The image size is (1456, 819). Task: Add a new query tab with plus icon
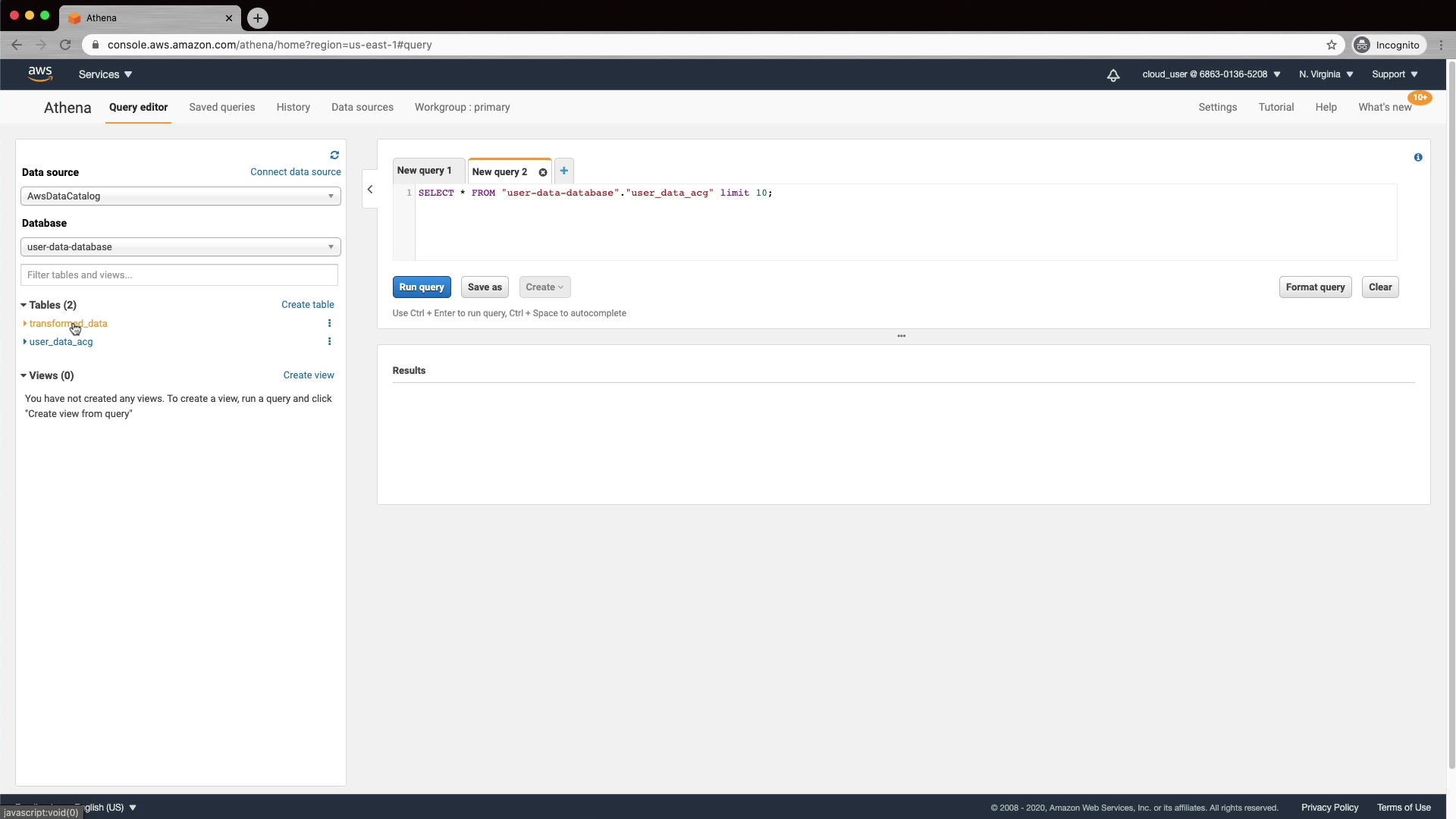(564, 171)
